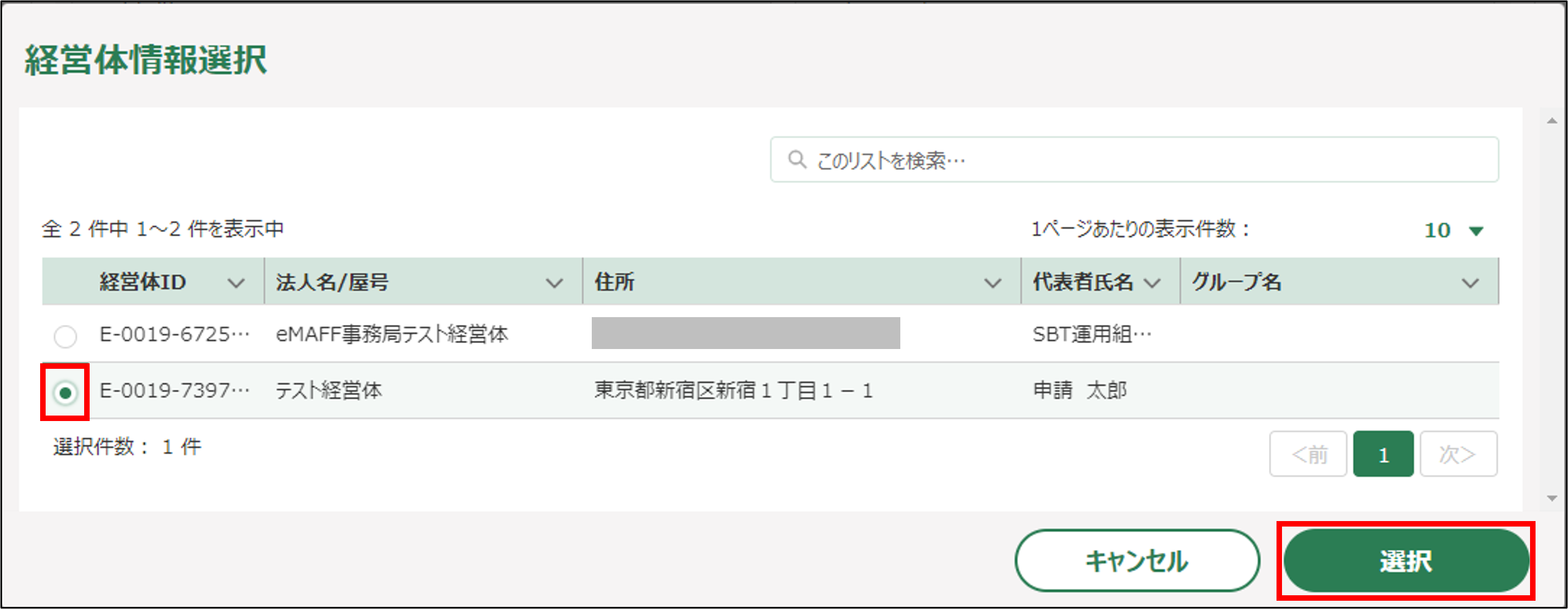Viewport: 1568px width, 609px height.
Task: Click the scrollbar down arrow
Action: click(1552, 499)
